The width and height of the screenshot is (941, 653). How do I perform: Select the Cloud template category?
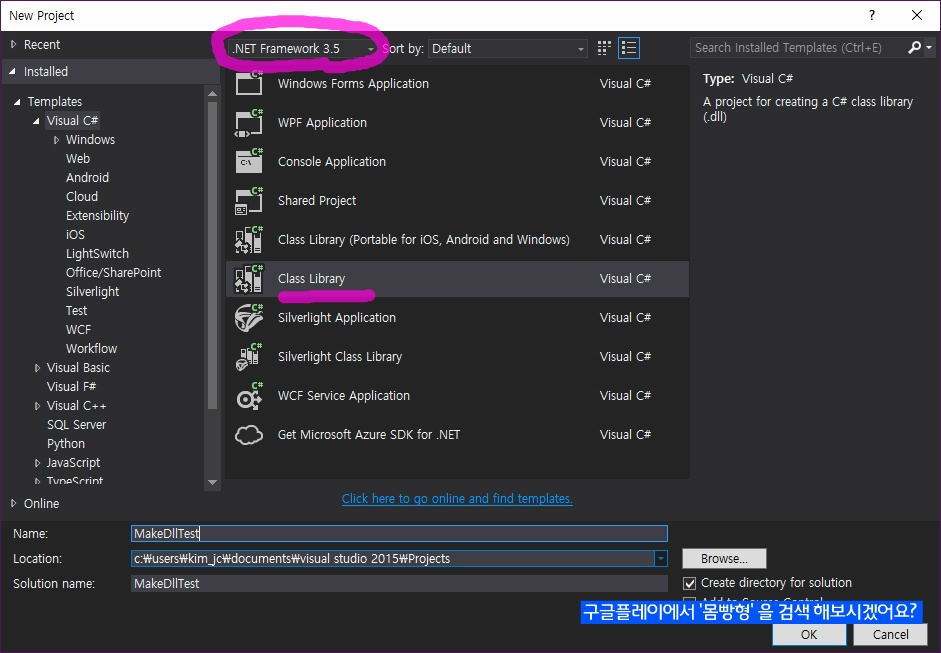82,196
